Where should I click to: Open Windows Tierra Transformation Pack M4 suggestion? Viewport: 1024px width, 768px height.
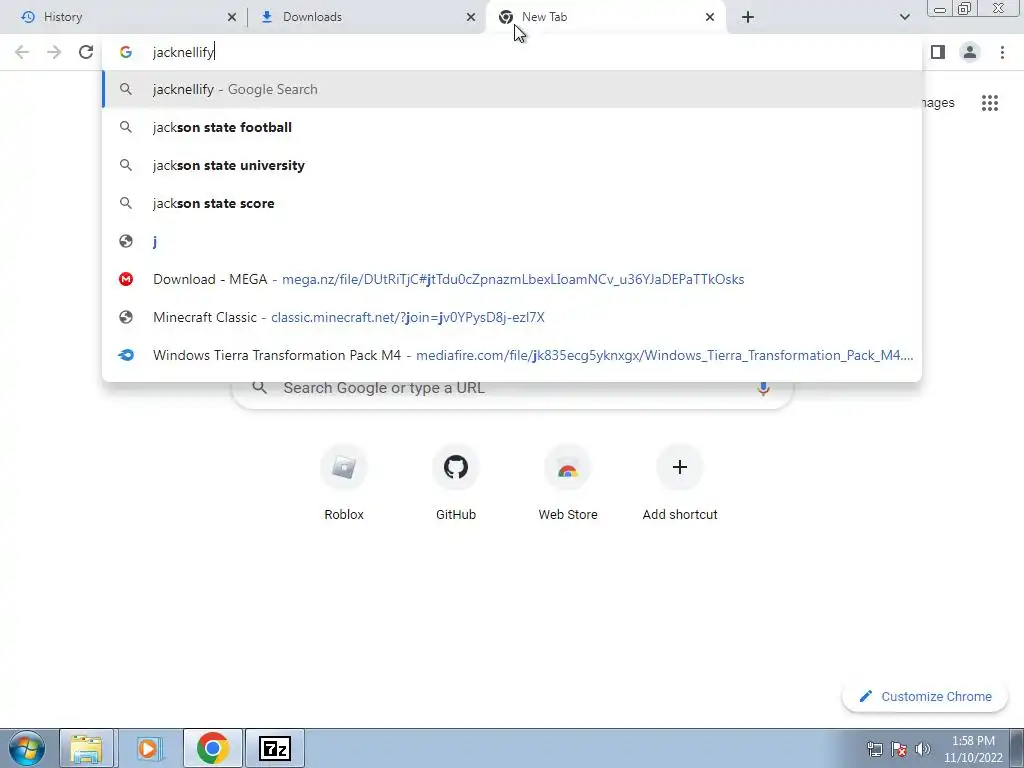(x=512, y=355)
